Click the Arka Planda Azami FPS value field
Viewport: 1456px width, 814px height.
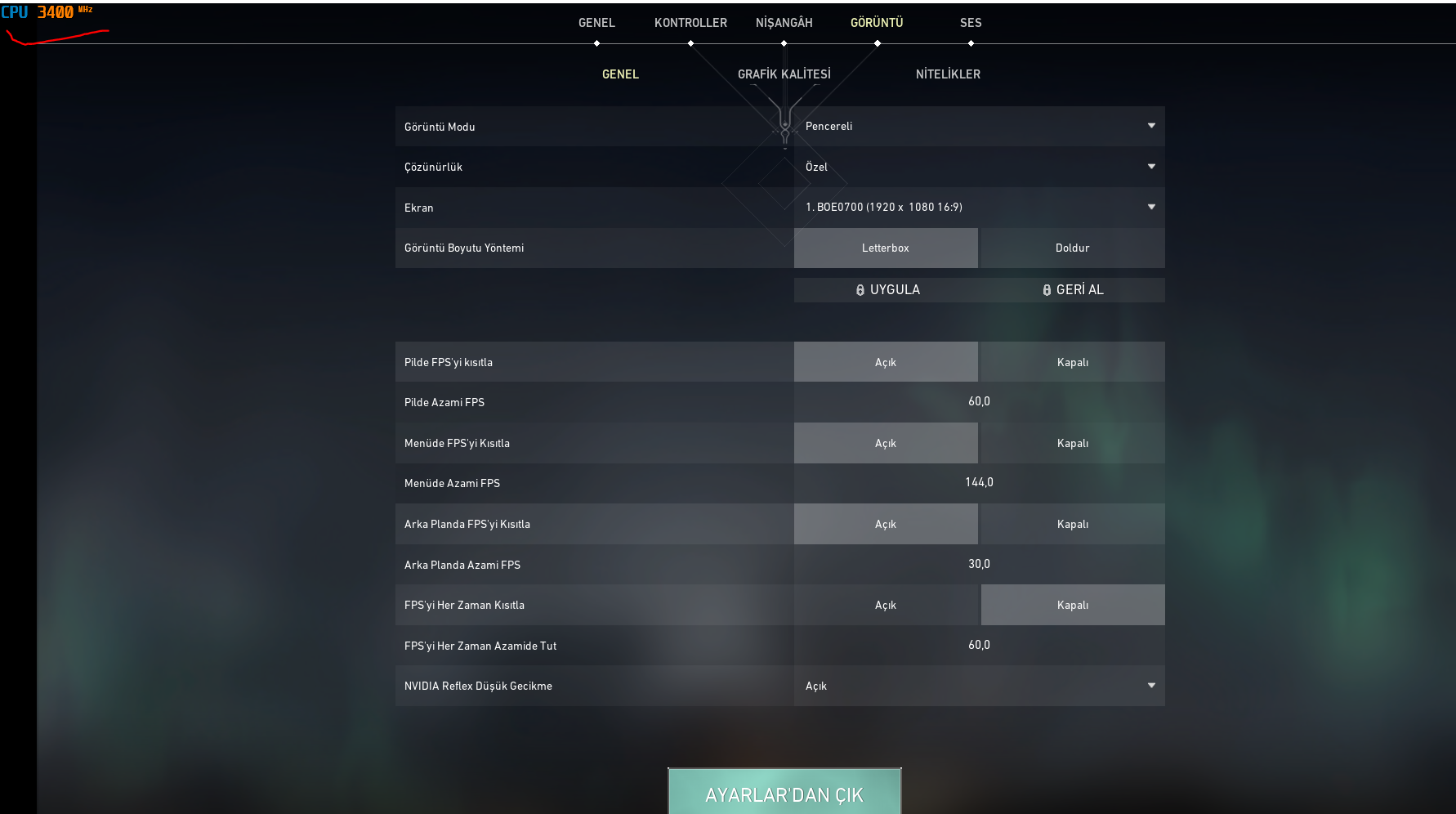(979, 564)
